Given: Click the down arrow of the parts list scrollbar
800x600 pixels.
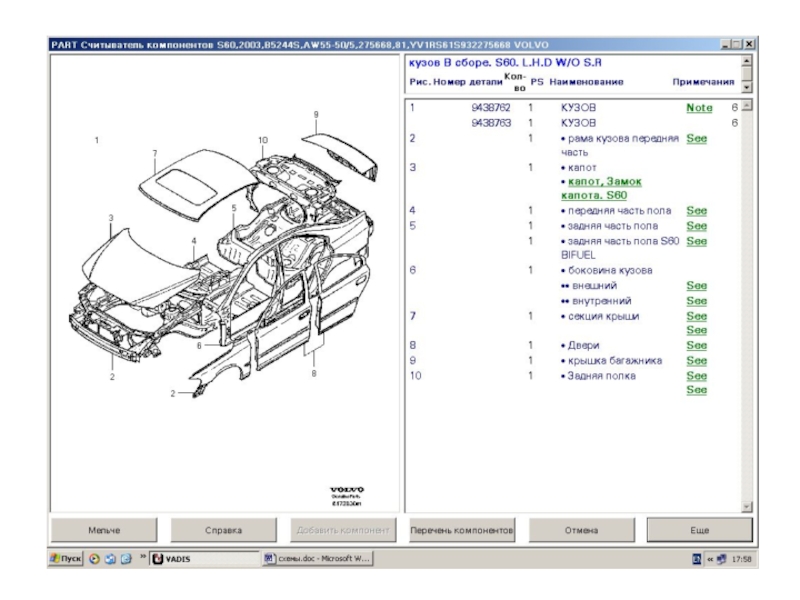Looking at the screenshot, I should click(746, 507).
